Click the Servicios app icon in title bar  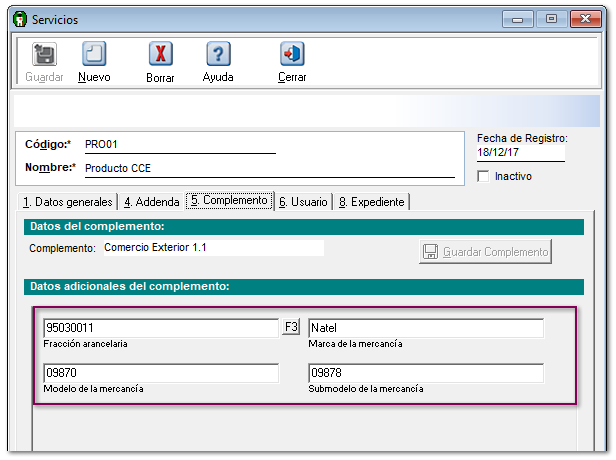coord(17,19)
